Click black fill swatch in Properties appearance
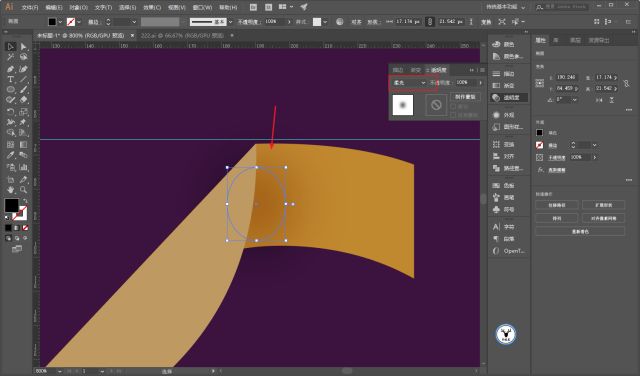Image resolution: width=640 pixels, height=376 pixels. pyautogui.click(x=540, y=133)
